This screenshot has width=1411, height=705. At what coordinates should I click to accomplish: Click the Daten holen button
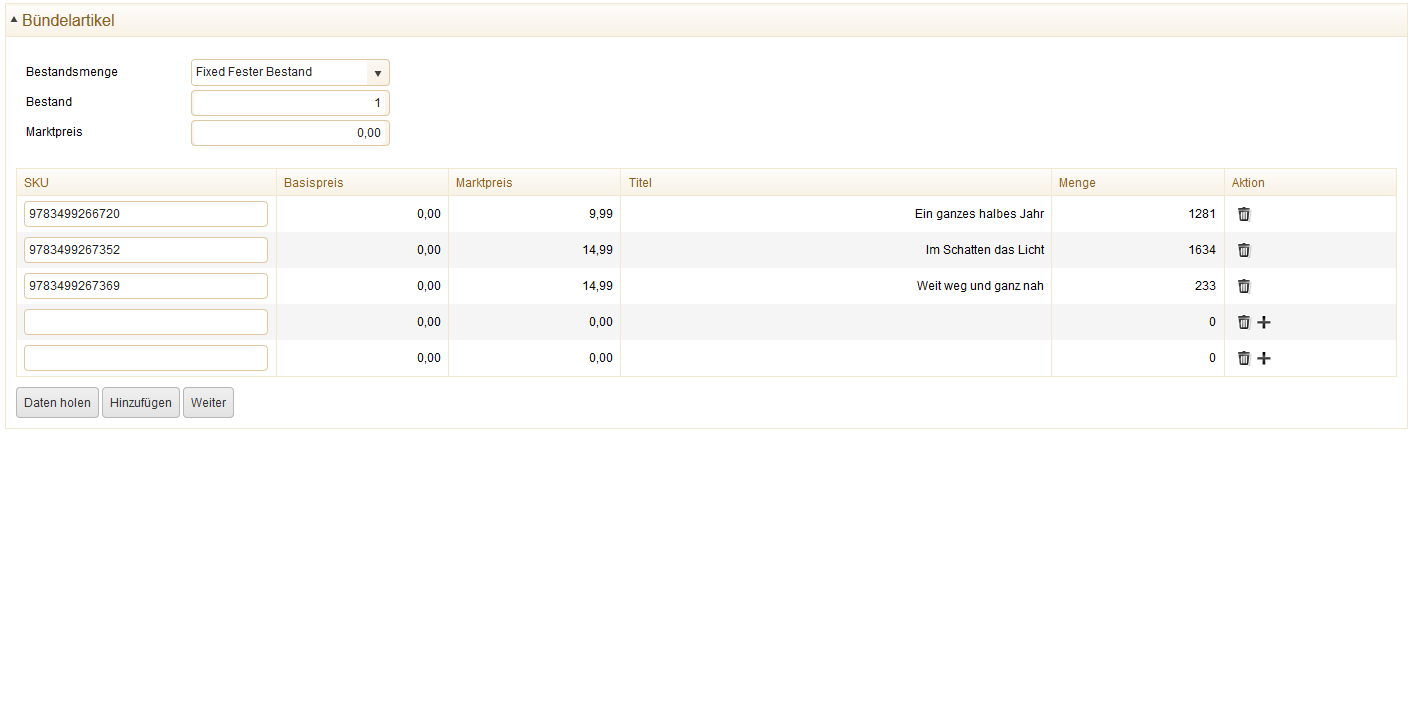point(58,403)
